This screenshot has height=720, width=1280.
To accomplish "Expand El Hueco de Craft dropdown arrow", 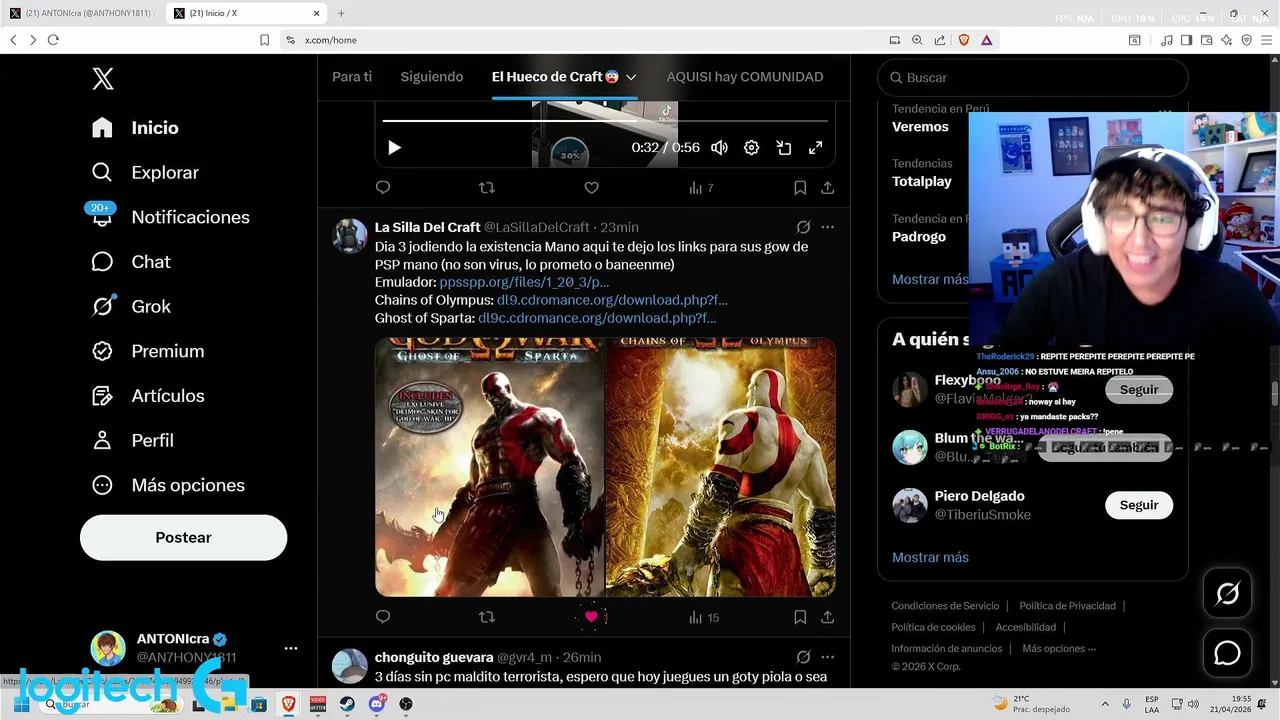I will pos(631,77).
